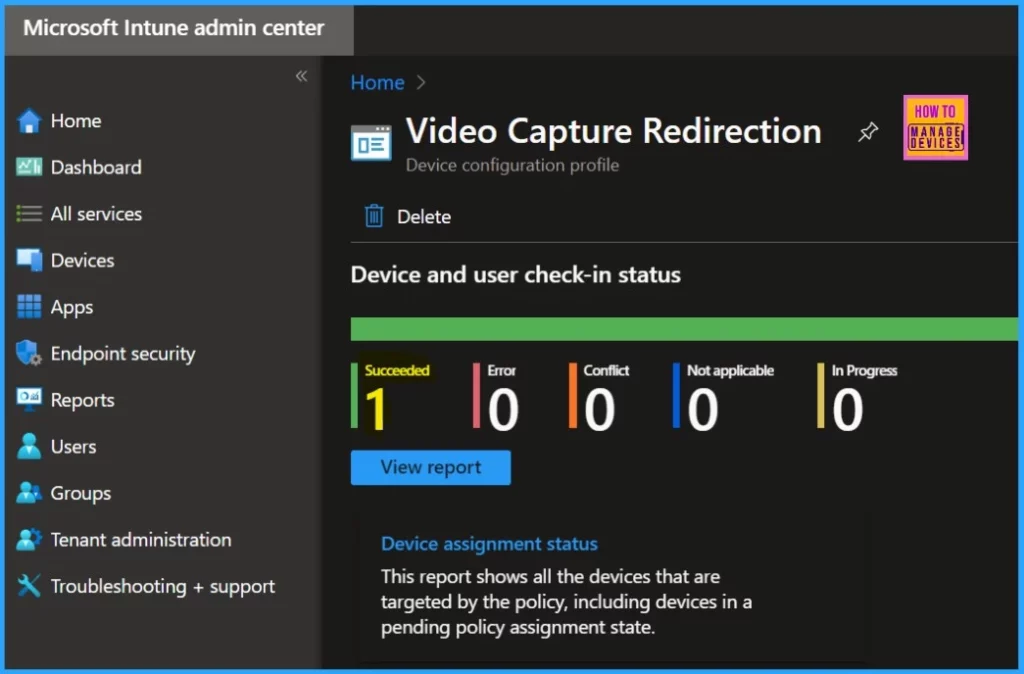Viewport: 1024px width, 674px height.
Task: Click the Device configuration profile subtitle
Action: (x=512, y=165)
